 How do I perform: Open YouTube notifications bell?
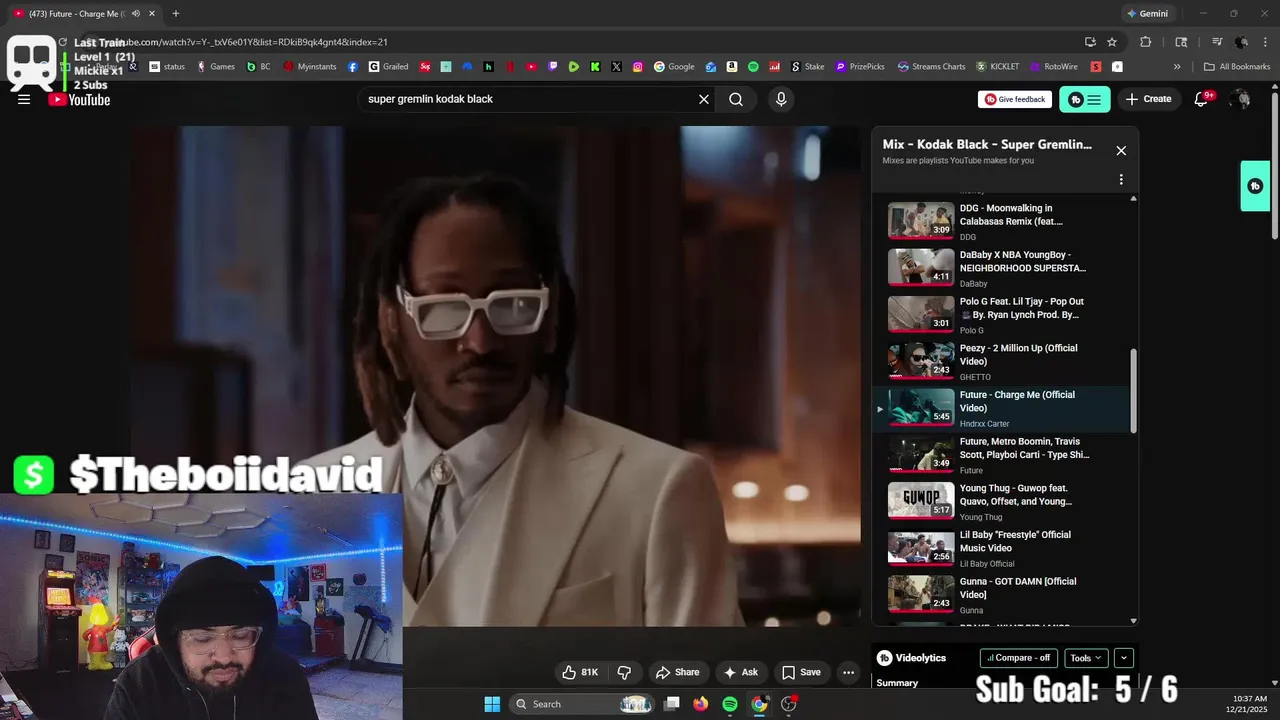pos(1202,99)
